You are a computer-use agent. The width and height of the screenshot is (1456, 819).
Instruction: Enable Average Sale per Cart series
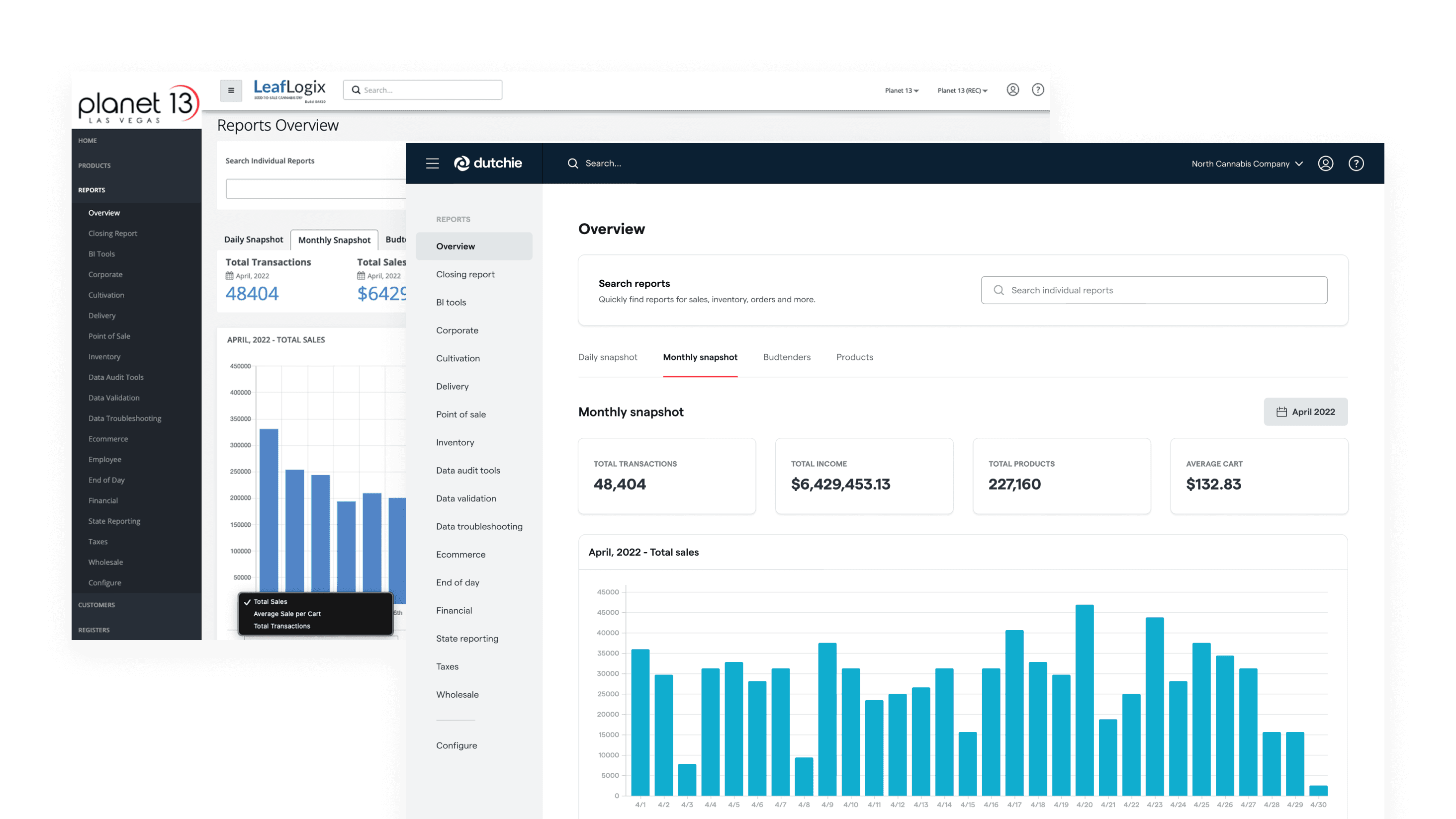(288, 614)
